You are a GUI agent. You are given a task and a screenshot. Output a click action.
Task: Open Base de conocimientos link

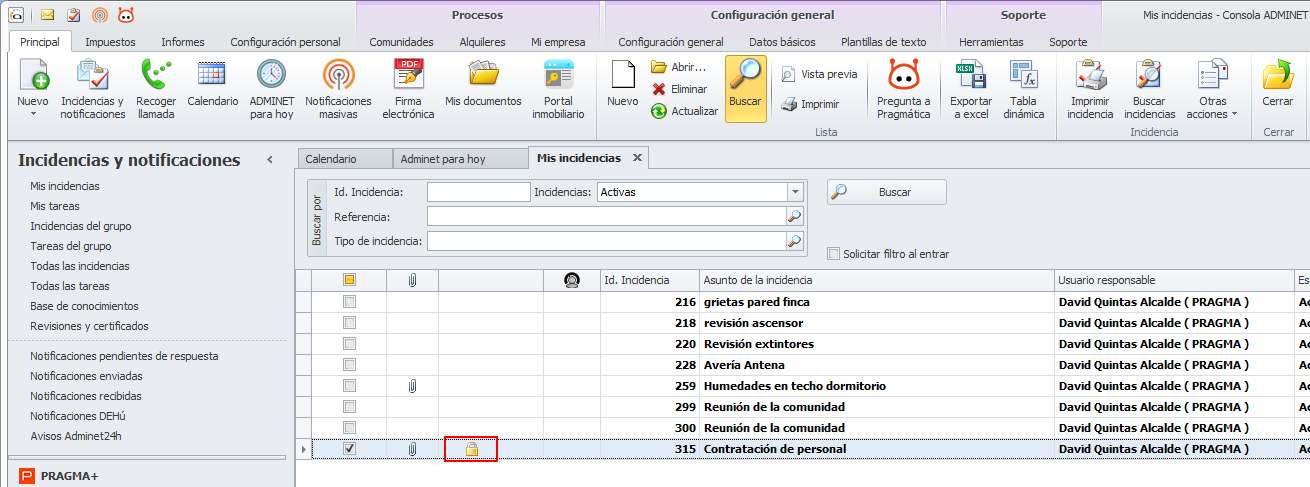point(84,306)
